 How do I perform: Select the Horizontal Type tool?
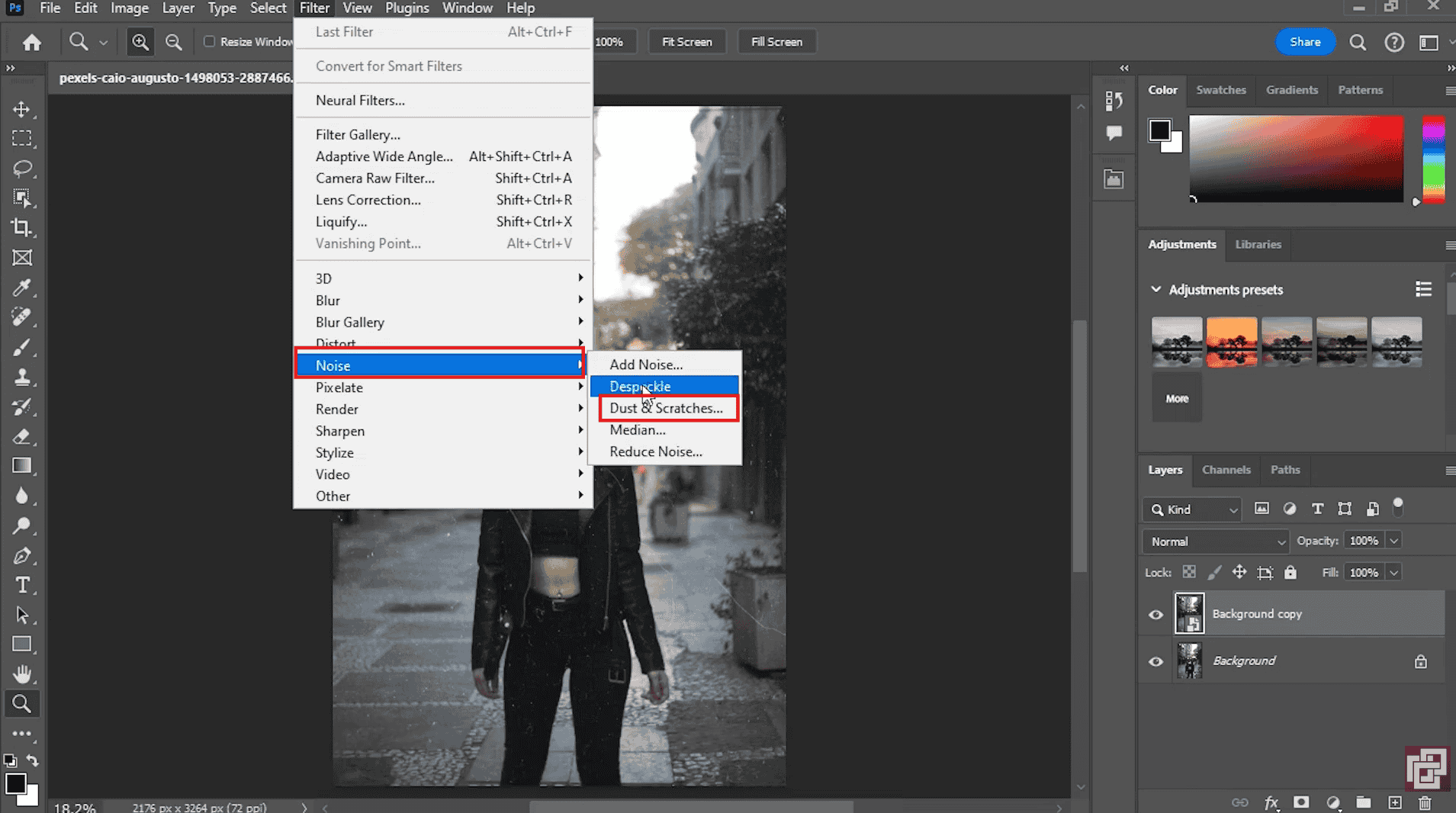(x=21, y=585)
